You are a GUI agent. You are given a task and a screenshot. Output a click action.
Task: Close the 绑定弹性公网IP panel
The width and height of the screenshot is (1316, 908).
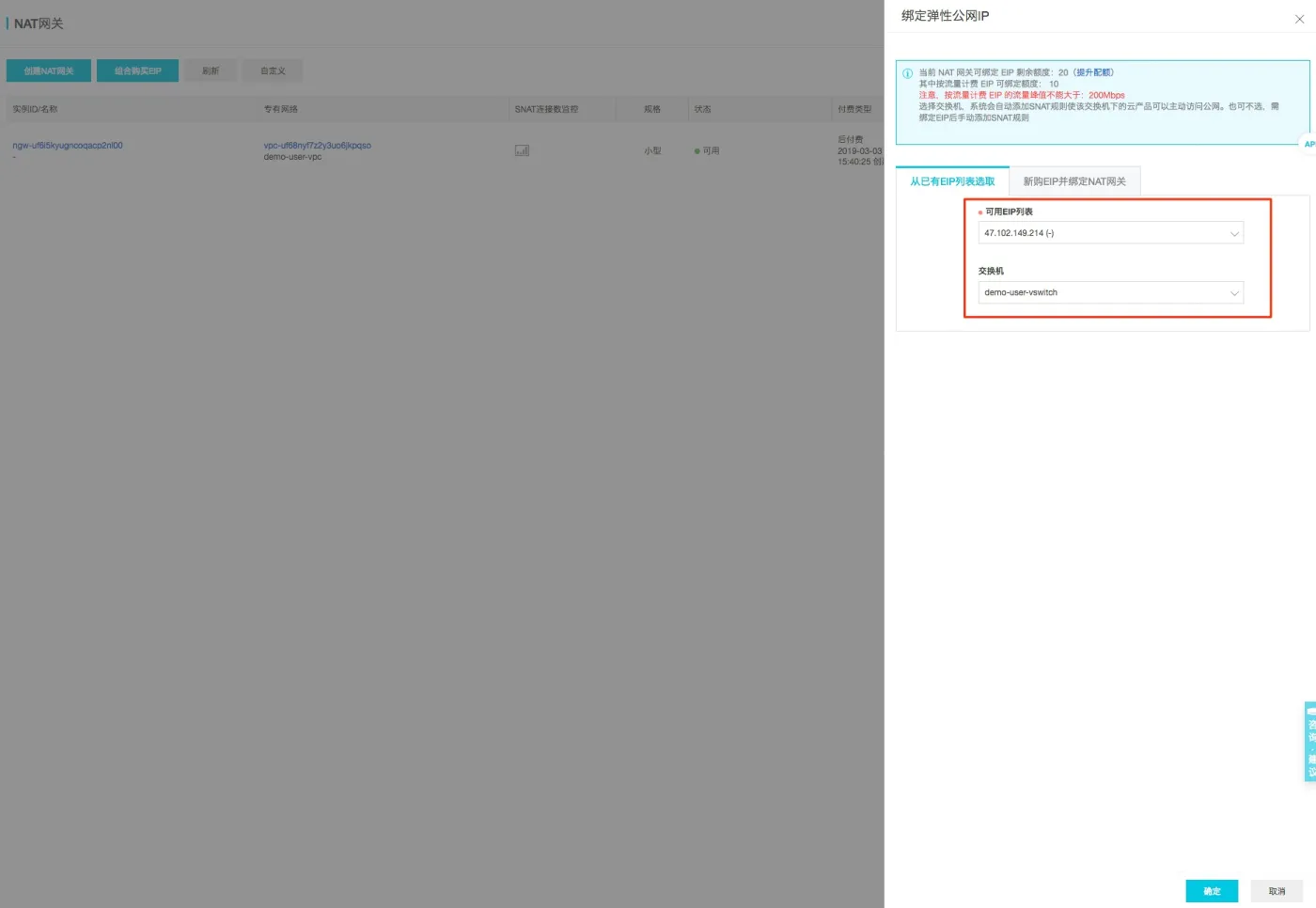pos(1299,19)
